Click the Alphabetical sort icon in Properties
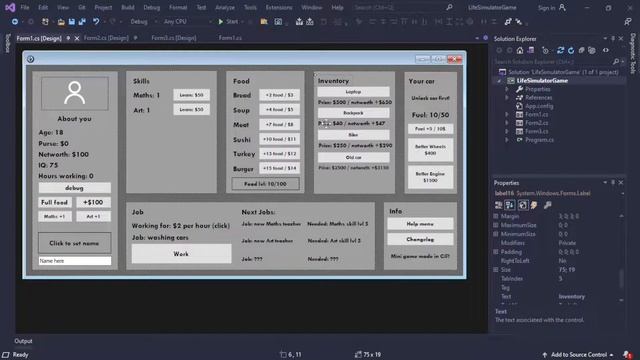Viewport: 640px width, 360px height. coord(510,205)
